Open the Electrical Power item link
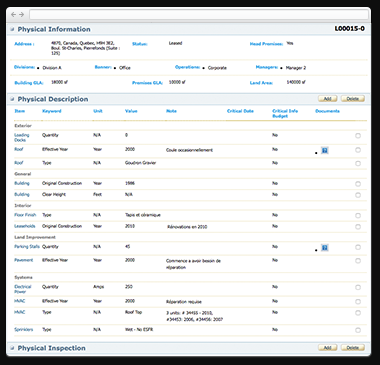Viewport: 380px width, 365px height. pyautogui.click(x=23, y=289)
